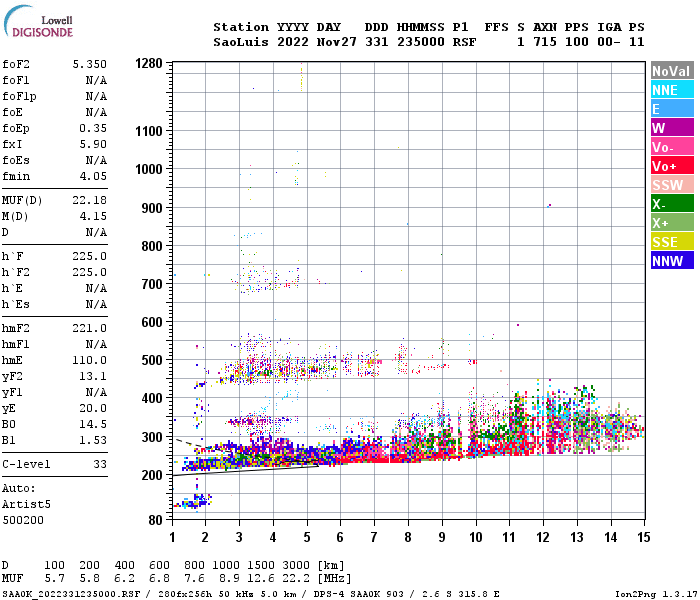Click the 3000 km distance in D row
The width and height of the screenshot is (700, 600).
point(296,565)
